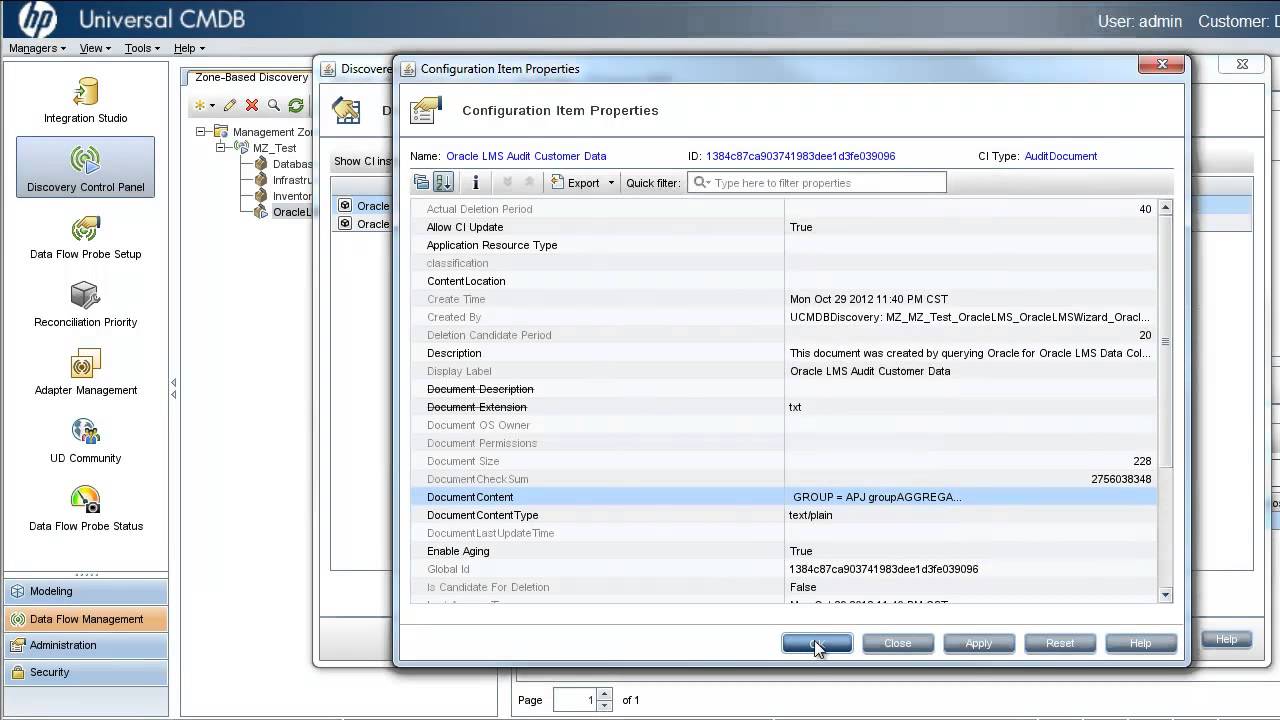This screenshot has height=720, width=1280.
Task: Click the Reset button
Action: [1060, 643]
